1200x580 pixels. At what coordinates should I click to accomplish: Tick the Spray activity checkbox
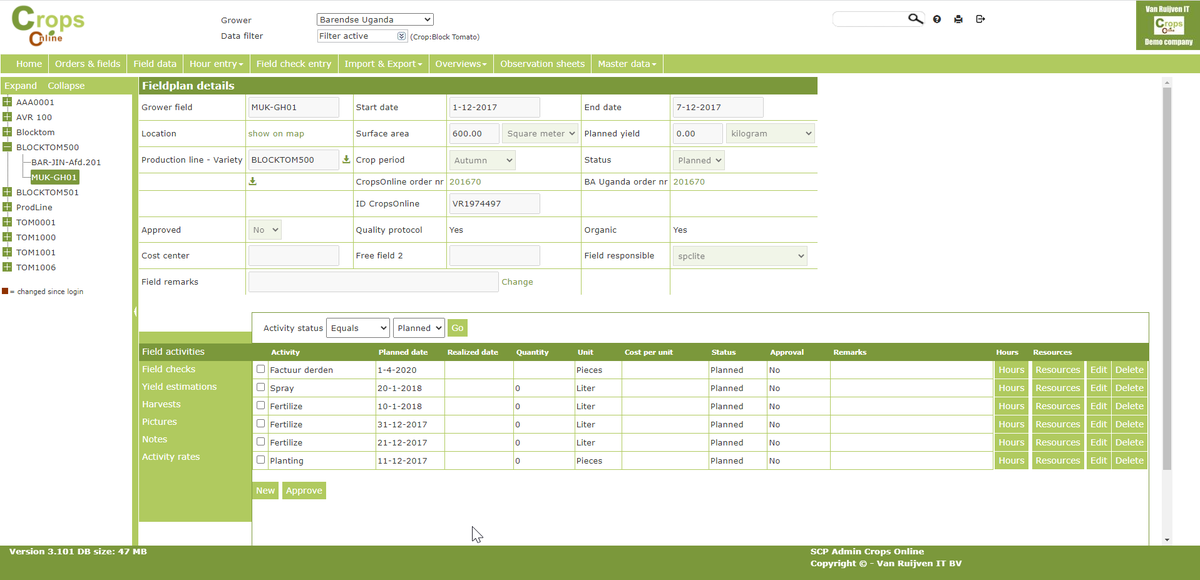[x=261, y=387]
